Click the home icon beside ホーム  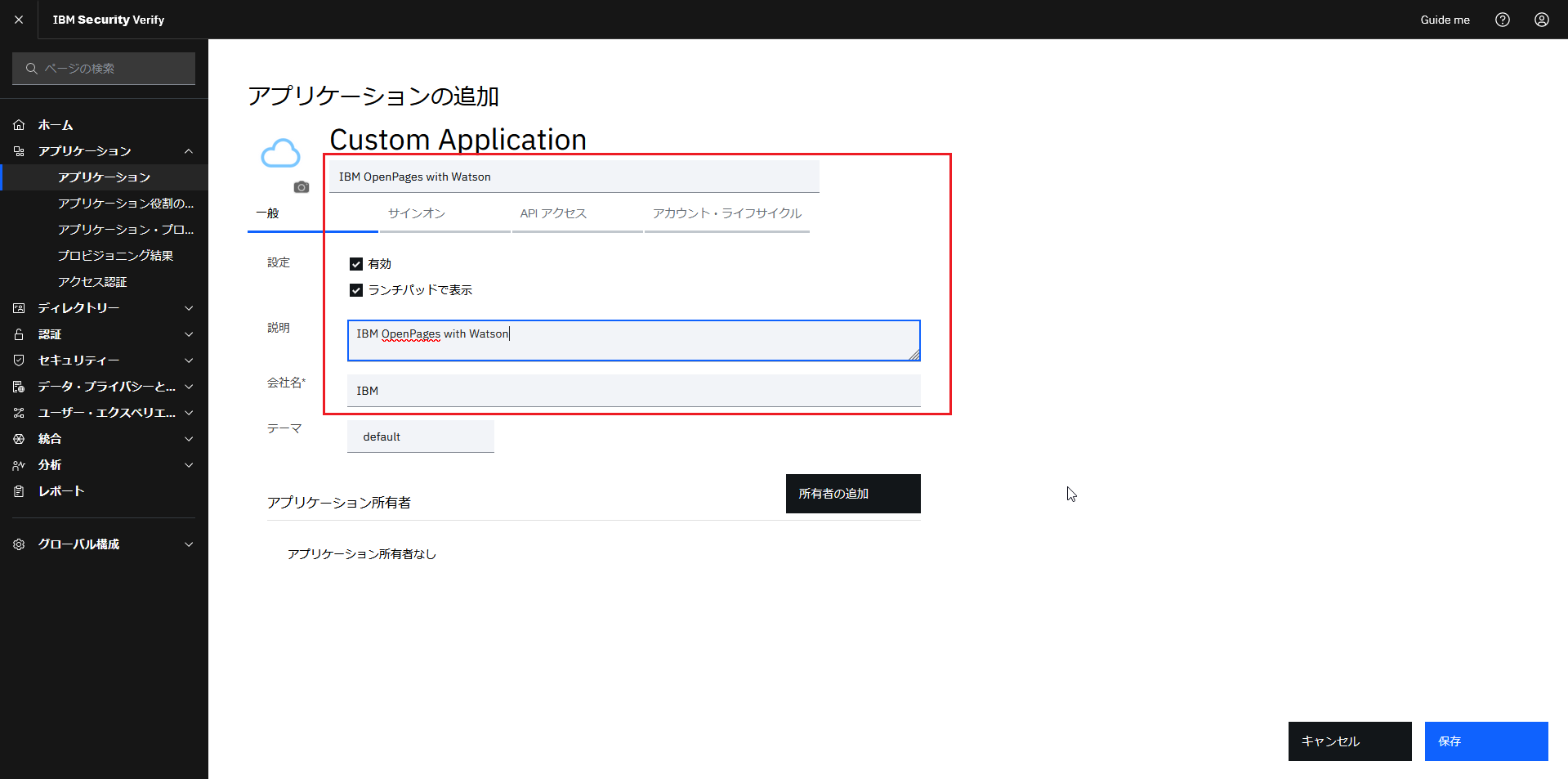click(19, 125)
